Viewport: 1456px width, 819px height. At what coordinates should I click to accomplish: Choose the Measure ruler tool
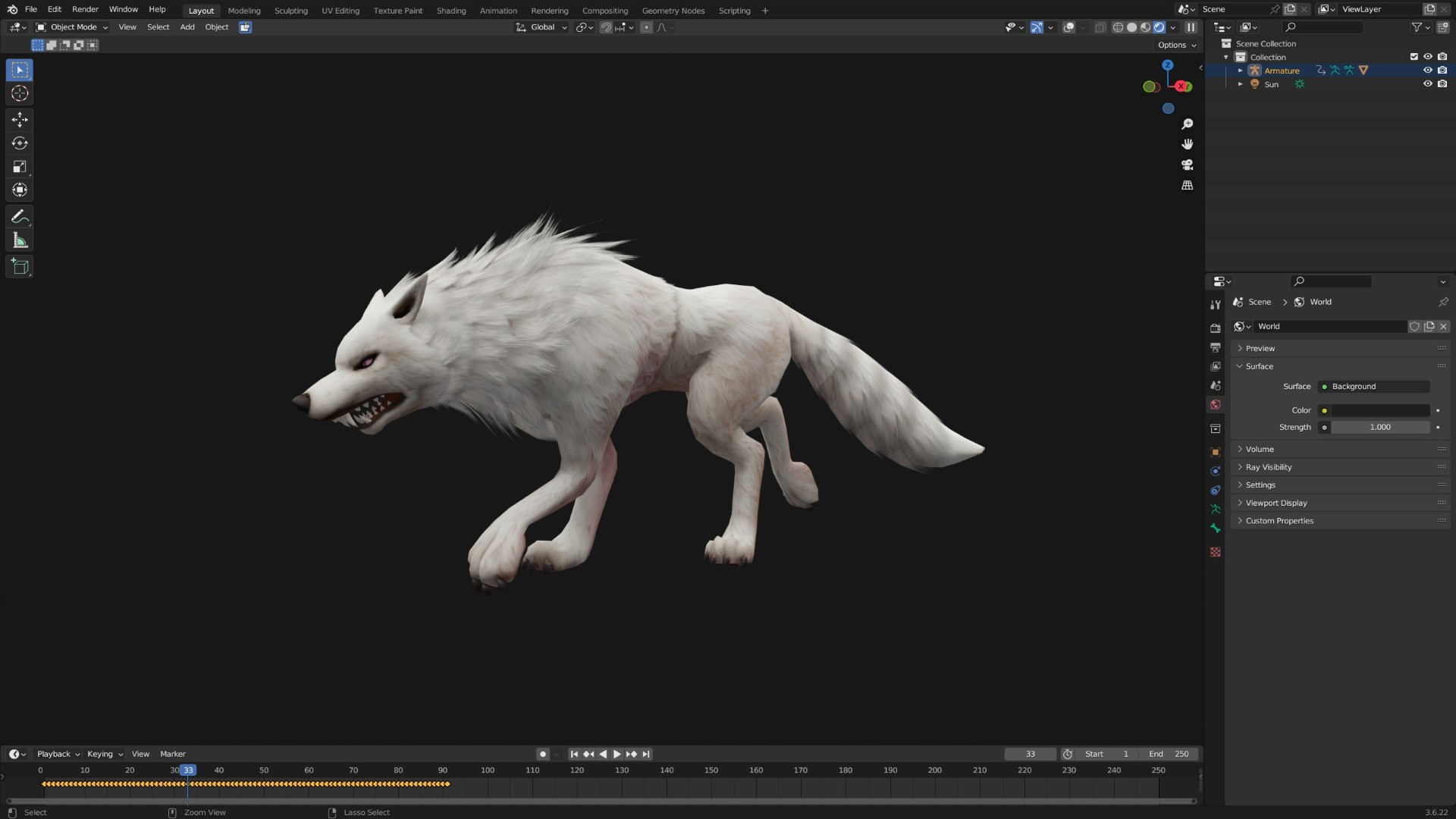coord(20,241)
